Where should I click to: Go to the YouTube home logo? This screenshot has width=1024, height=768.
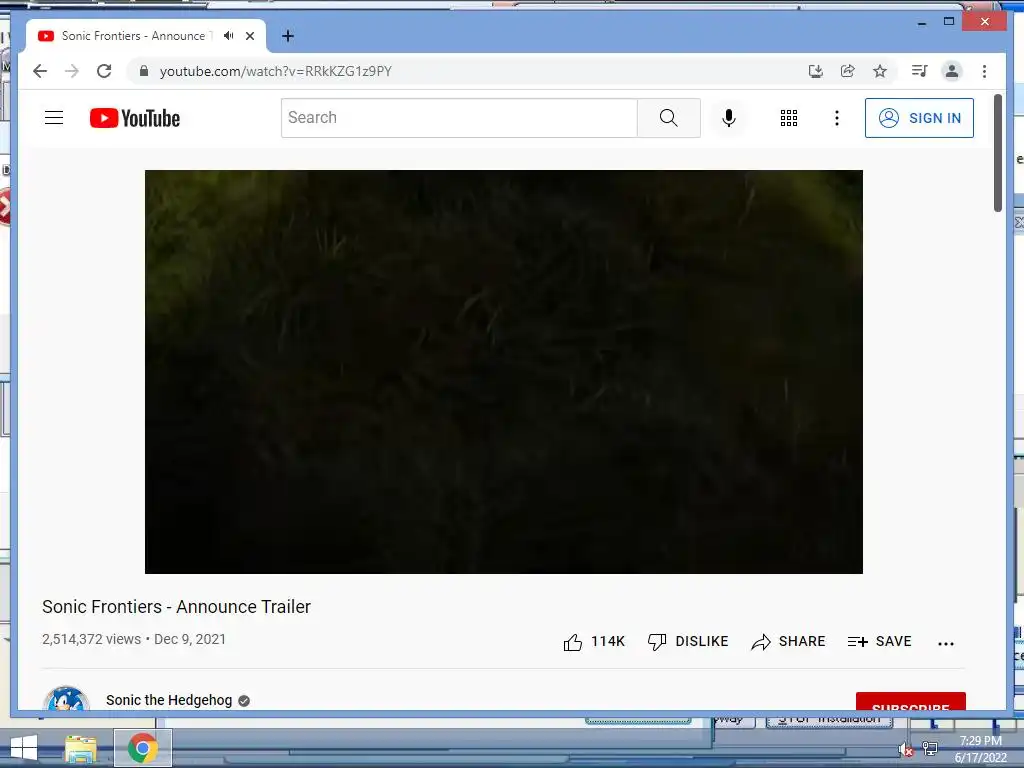pos(135,118)
